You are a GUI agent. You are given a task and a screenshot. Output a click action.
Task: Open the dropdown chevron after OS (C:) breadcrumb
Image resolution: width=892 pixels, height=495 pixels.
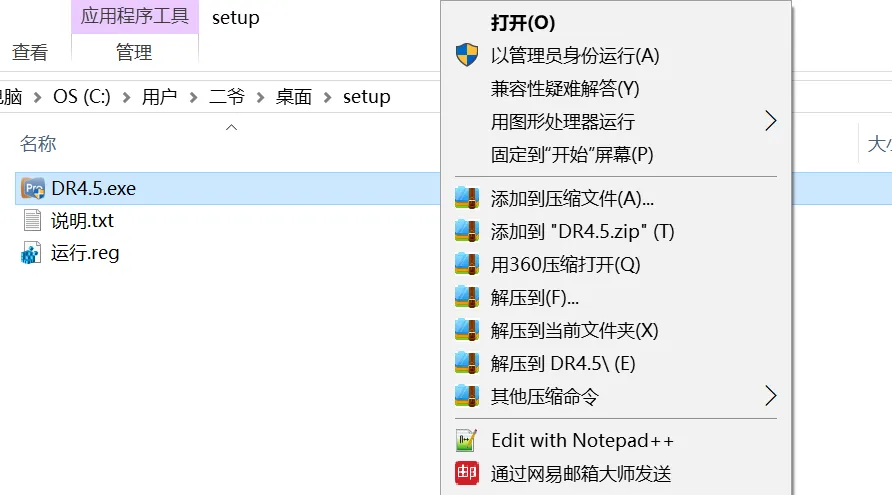pos(125,97)
